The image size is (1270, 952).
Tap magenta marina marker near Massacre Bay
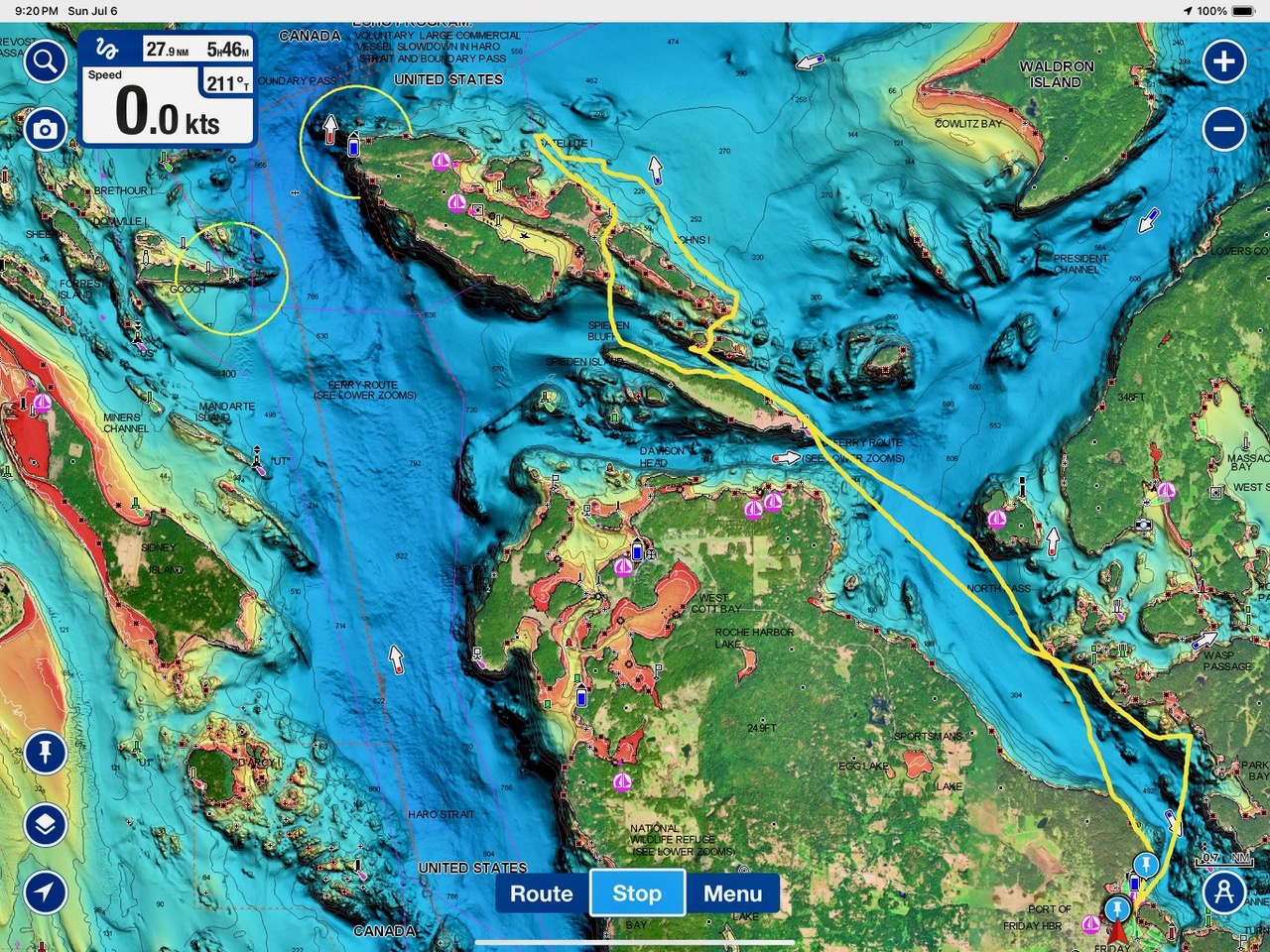click(1166, 490)
